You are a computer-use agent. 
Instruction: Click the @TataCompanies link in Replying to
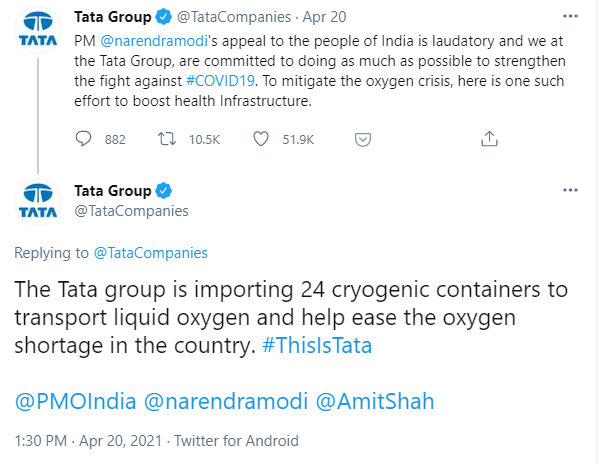coord(151,253)
